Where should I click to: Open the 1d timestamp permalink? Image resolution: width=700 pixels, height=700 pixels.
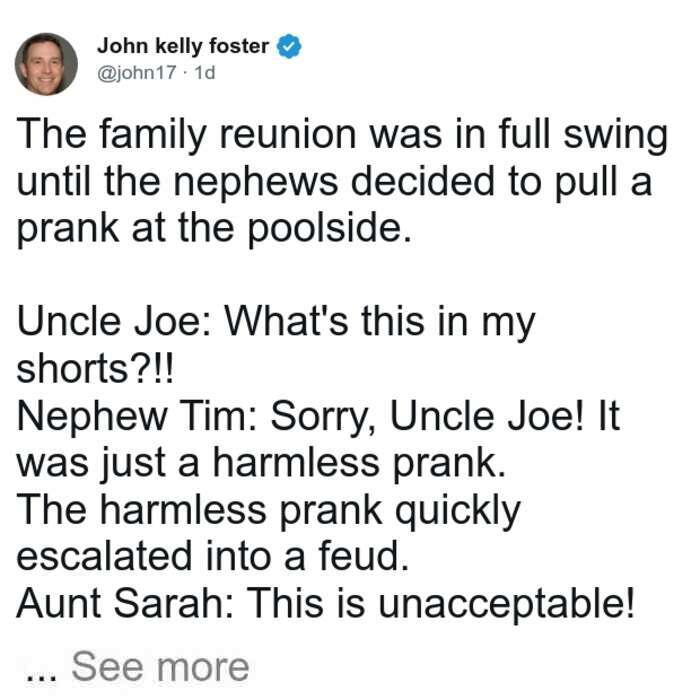(x=205, y=72)
